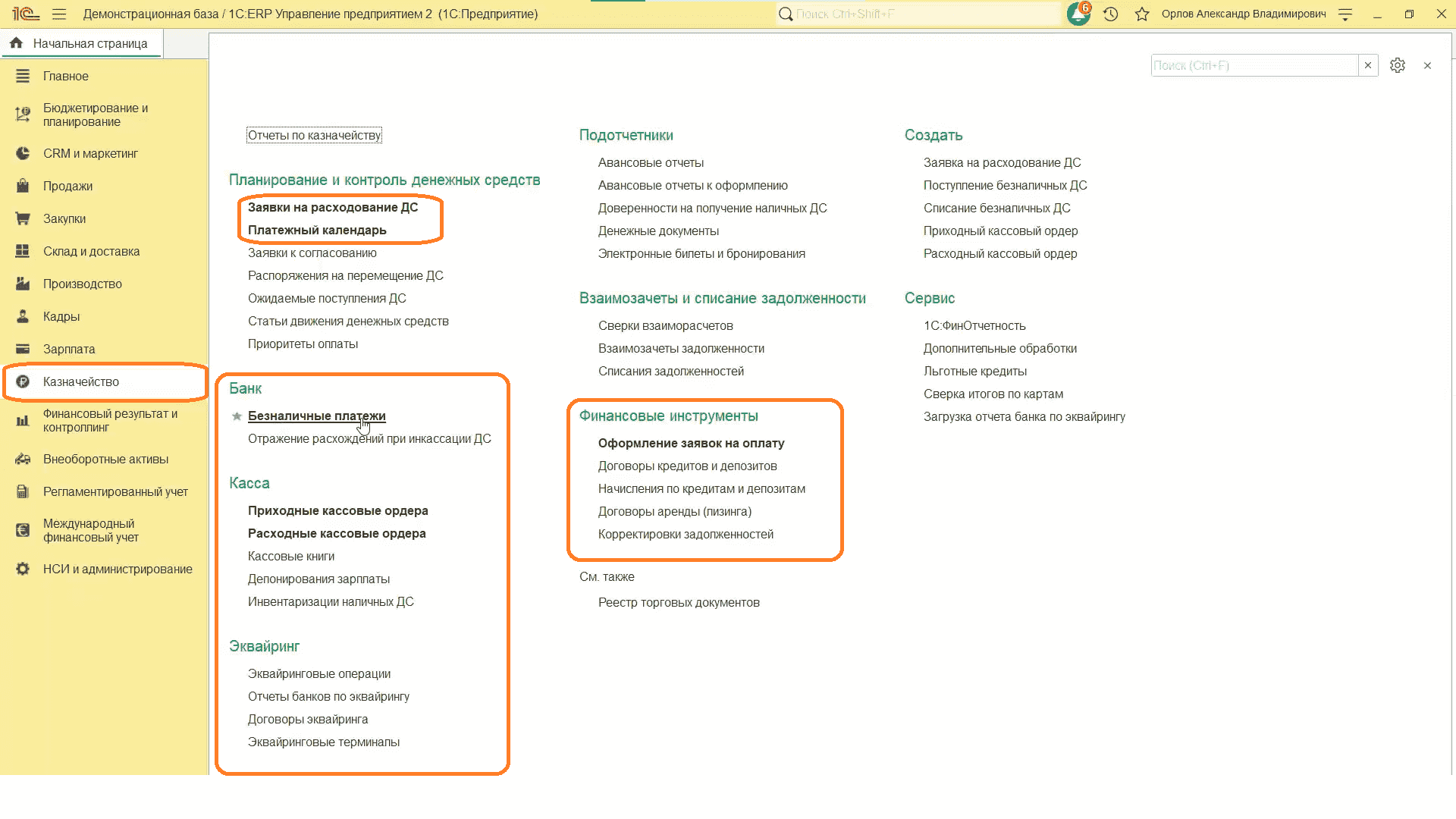Click the Регламентированный учет calculator icon
Image resolution: width=1456 pixels, height=819 pixels.
coord(23,491)
